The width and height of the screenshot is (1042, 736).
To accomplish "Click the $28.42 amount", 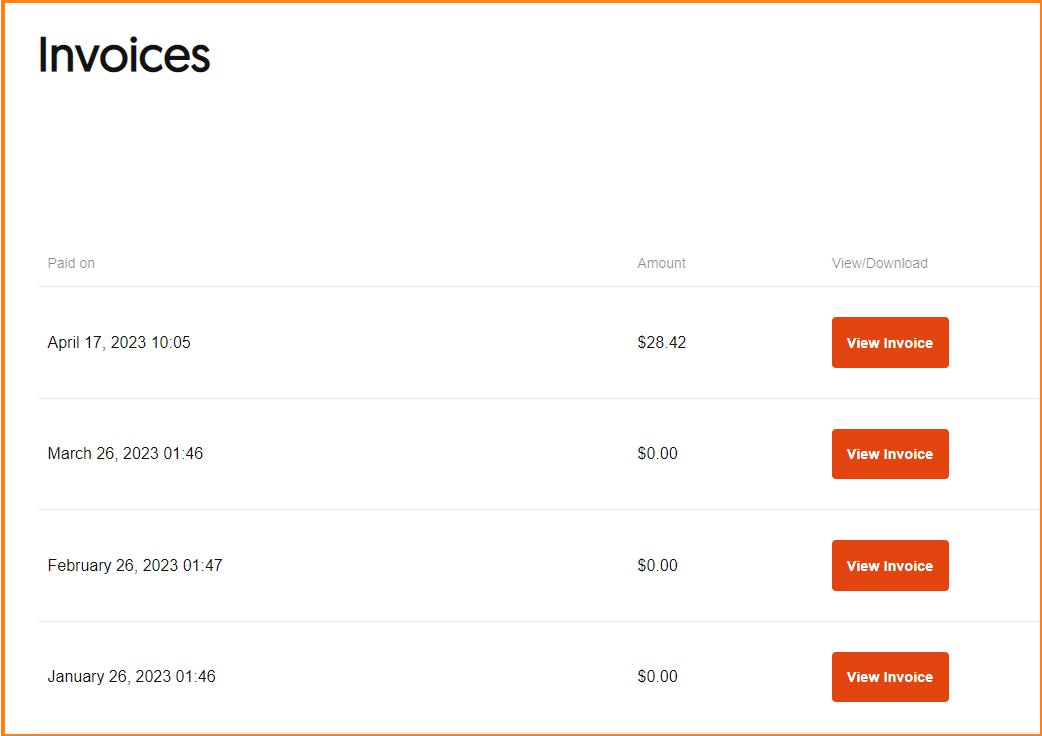I will click(661, 343).
